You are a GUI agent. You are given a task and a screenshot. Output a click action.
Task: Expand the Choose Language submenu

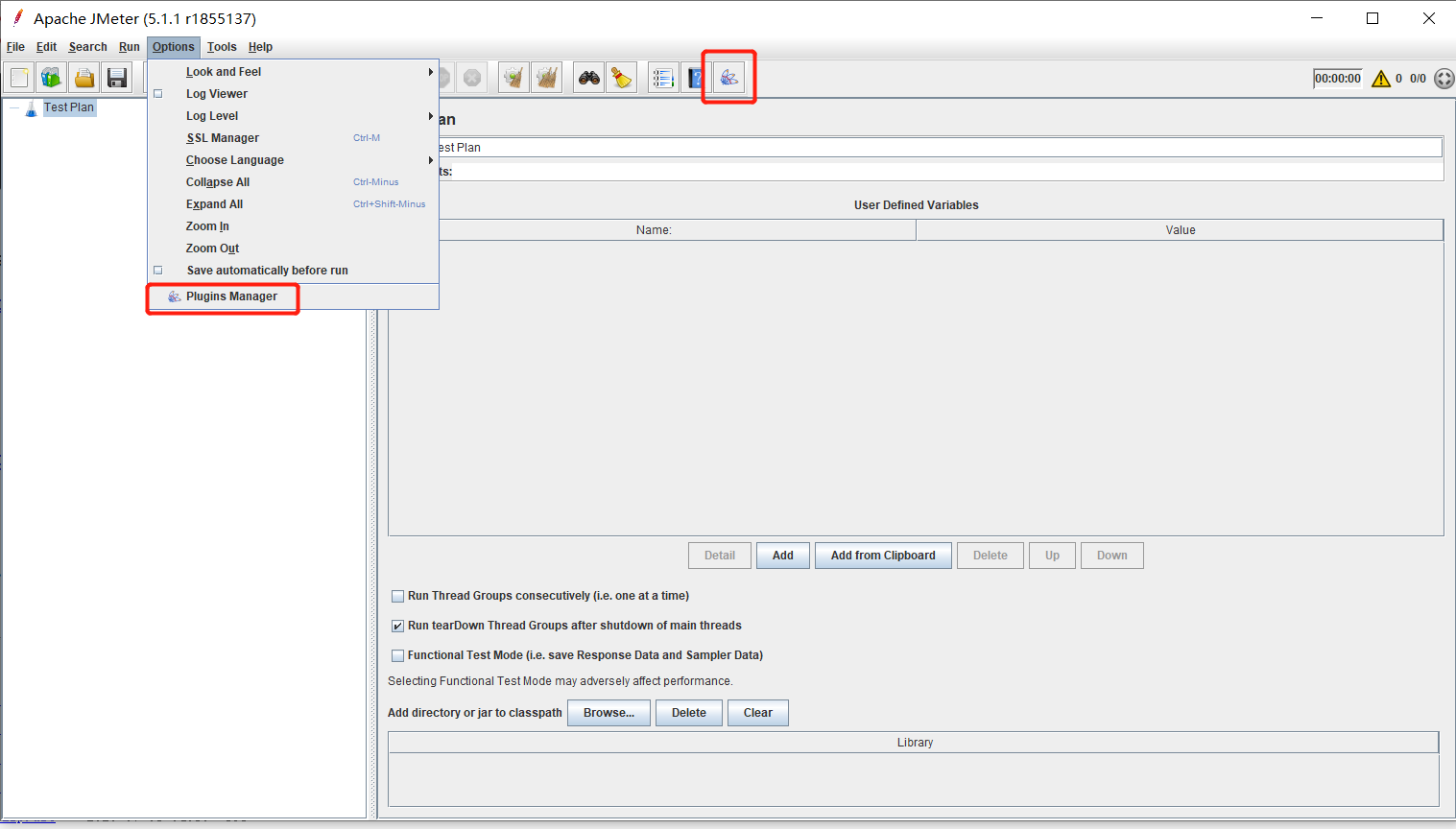(293, 160)
